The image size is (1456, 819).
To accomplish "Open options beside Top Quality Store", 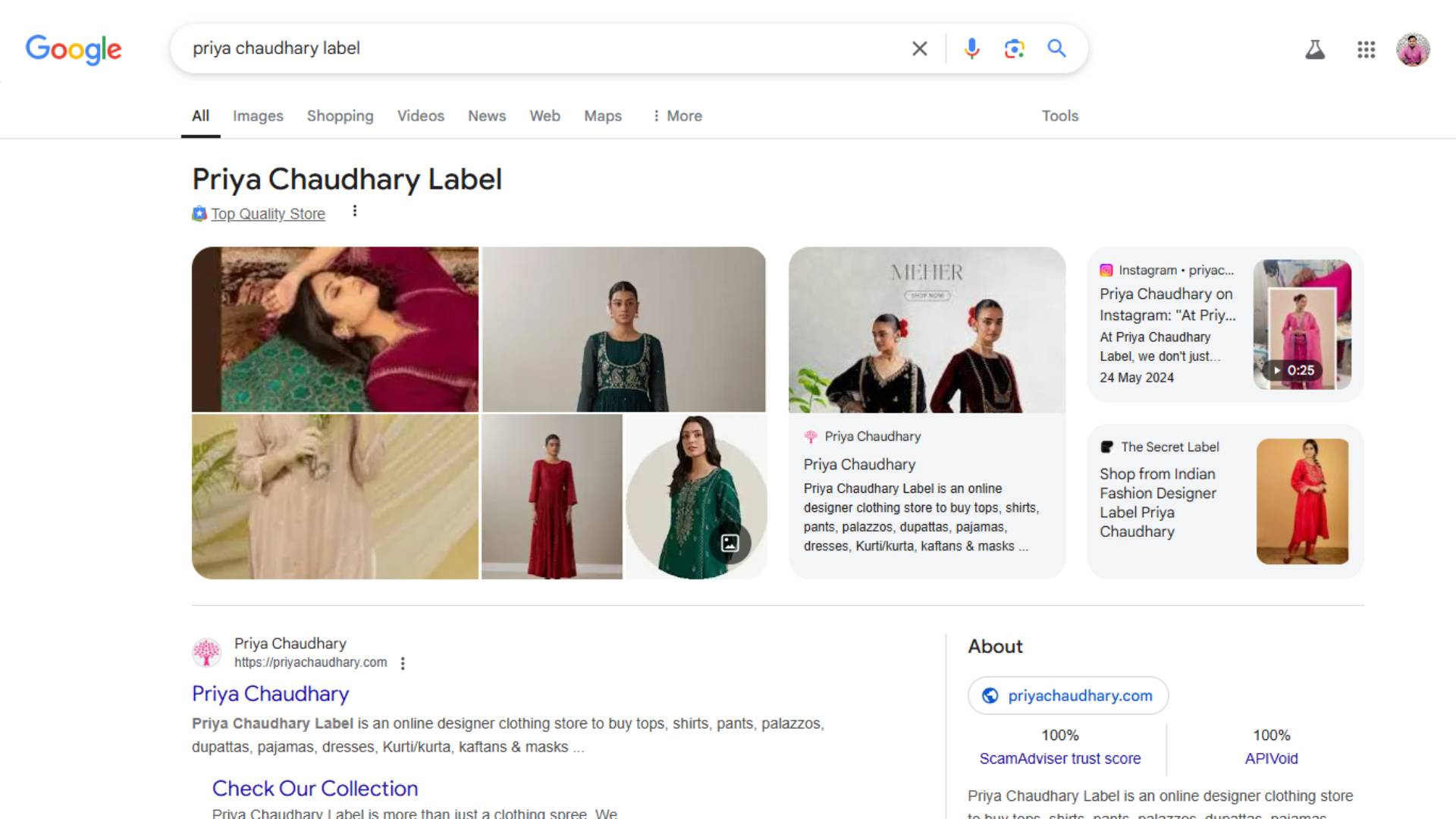I will 354,212.
